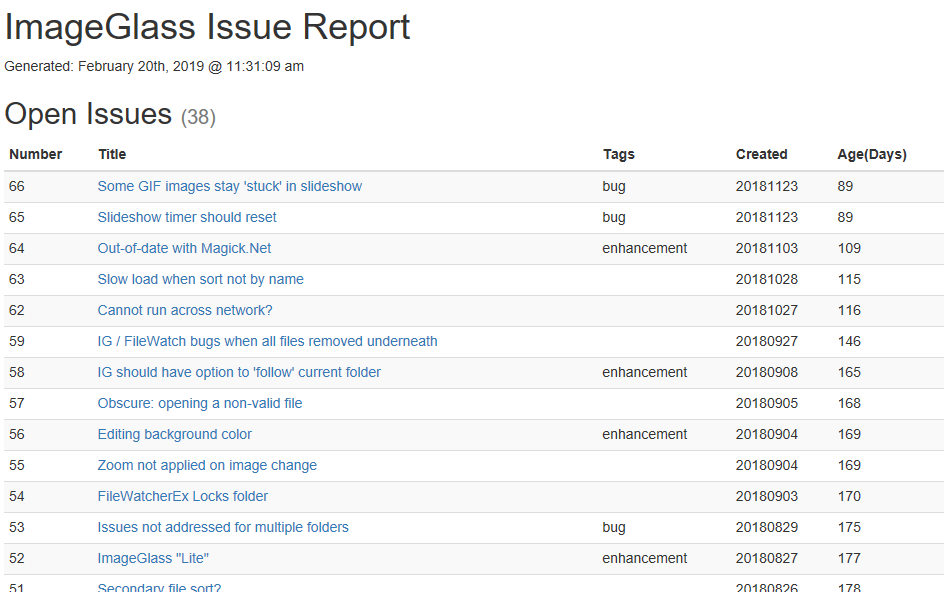The image size is (951, 592).
Task: Click age value 146
Action: pyautogui.click(x=849, y=341)
